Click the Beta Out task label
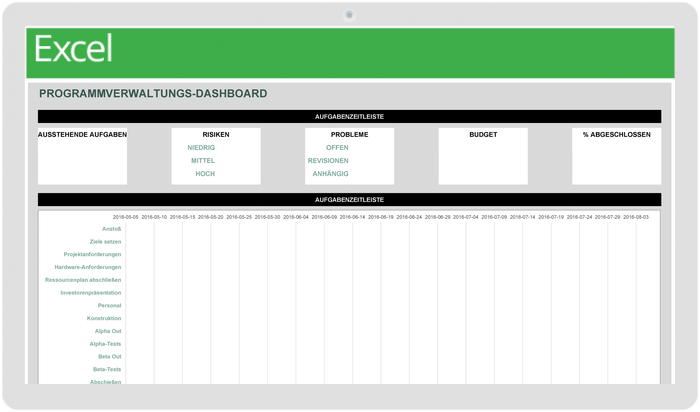Image resolution: width=700 pixels, height=412 pixels. pos(110,357)
